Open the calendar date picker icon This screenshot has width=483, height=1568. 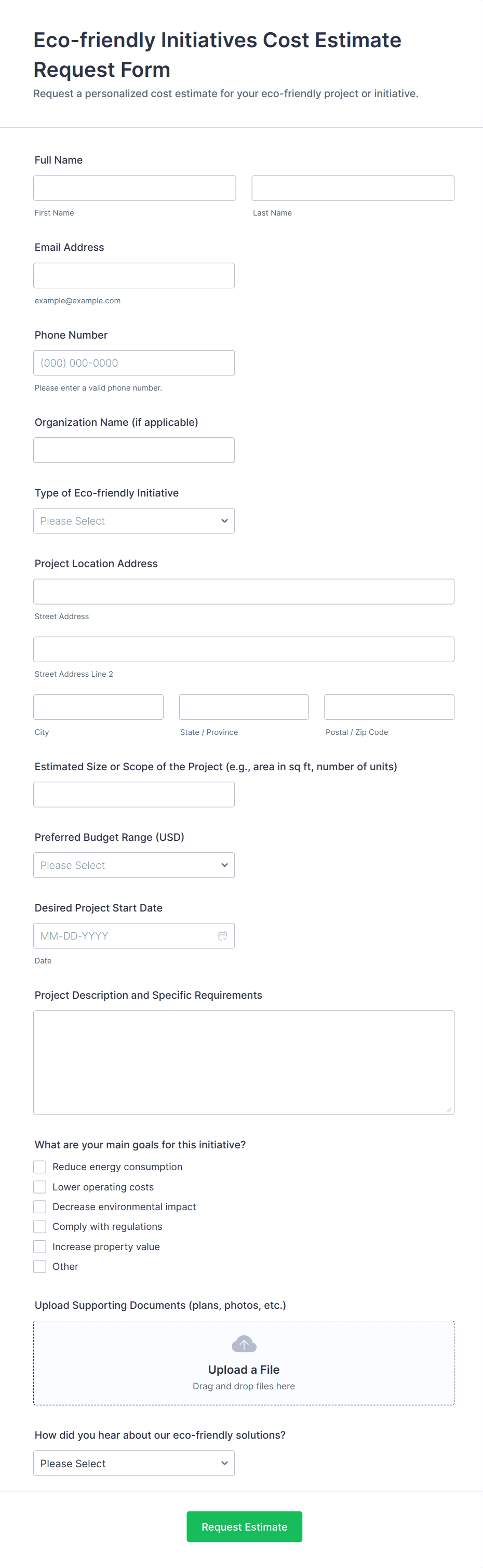tap(223, 935)
